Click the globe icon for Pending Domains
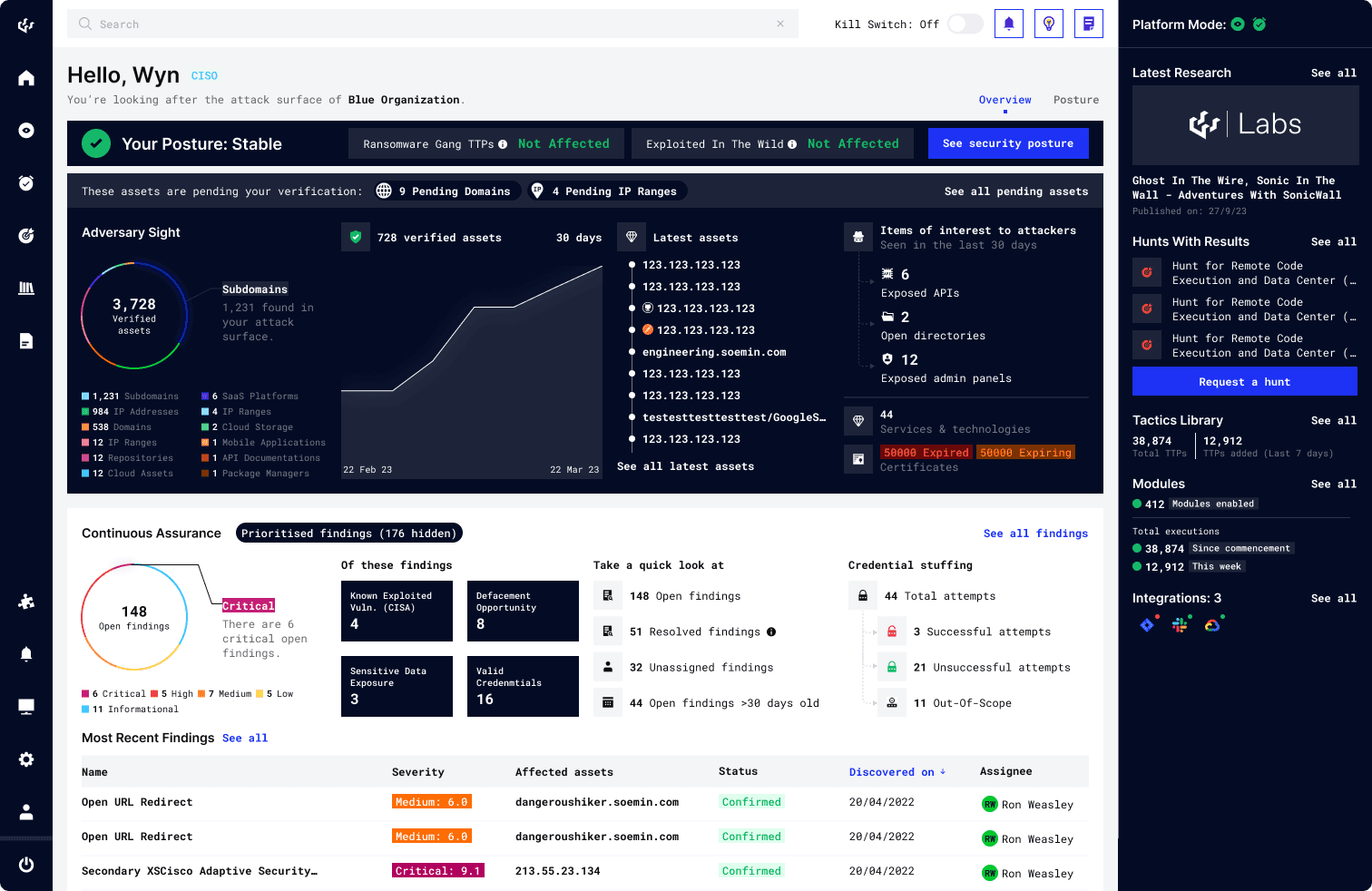The image size is (1372, 891). coord(384,191)
